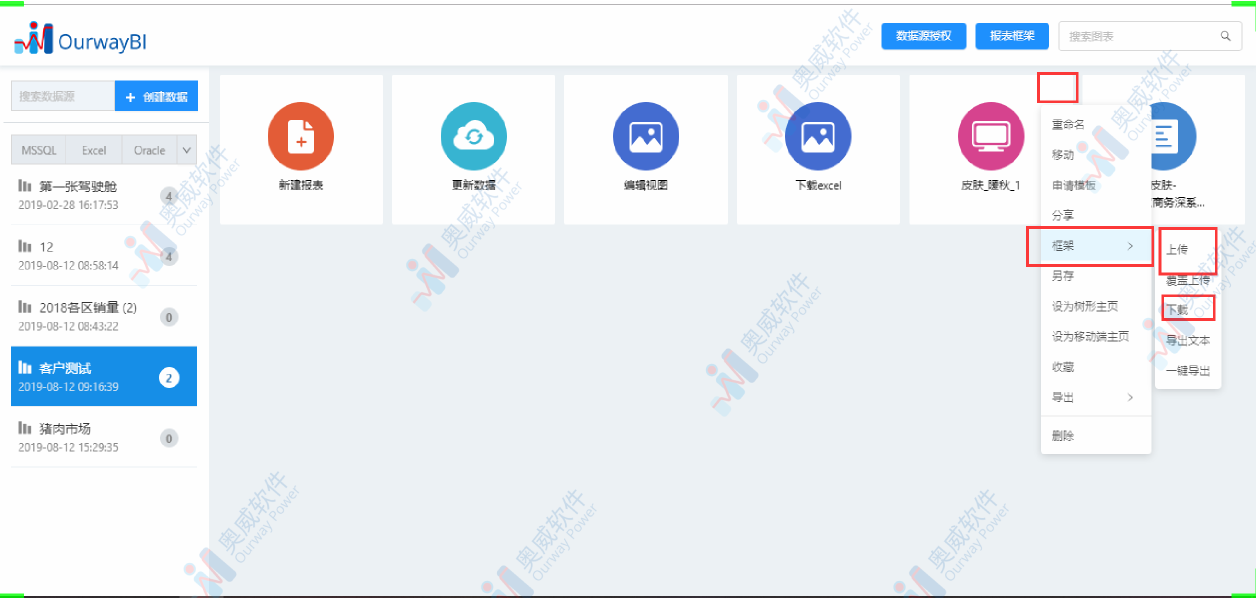Open the 皮肤_暄秋_1 skin report icon
This screenshot has height=598, width=1256.
coord(990,137)
